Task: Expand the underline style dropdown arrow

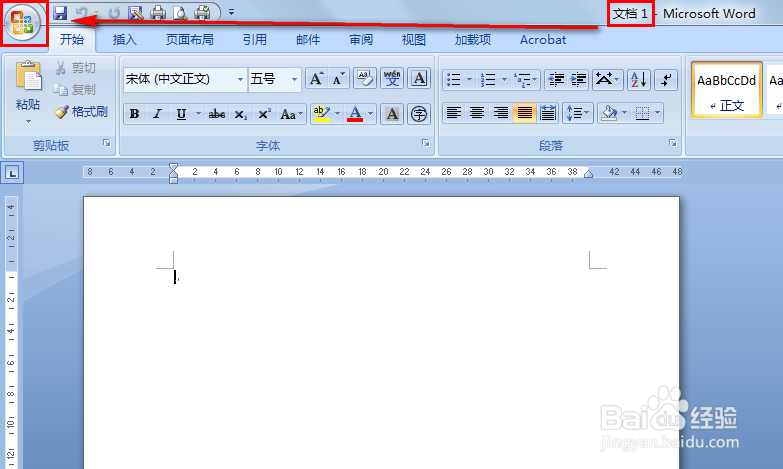Action: 198,114
